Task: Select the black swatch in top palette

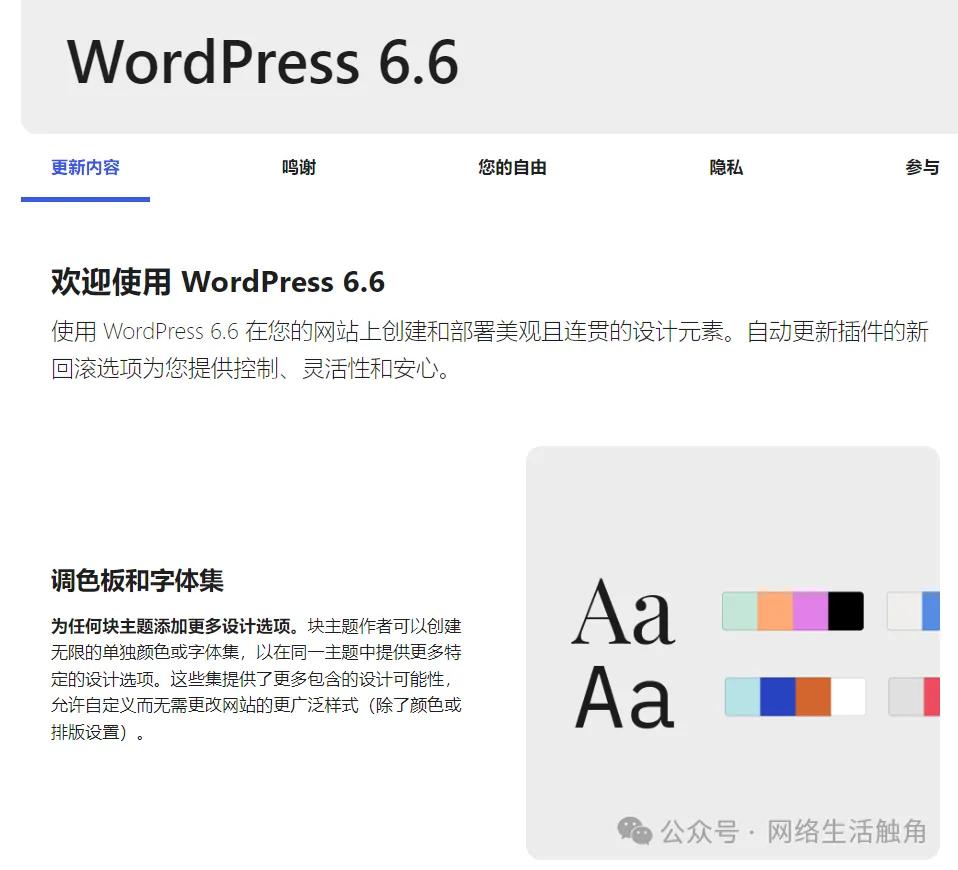Action: coord(845,611)
